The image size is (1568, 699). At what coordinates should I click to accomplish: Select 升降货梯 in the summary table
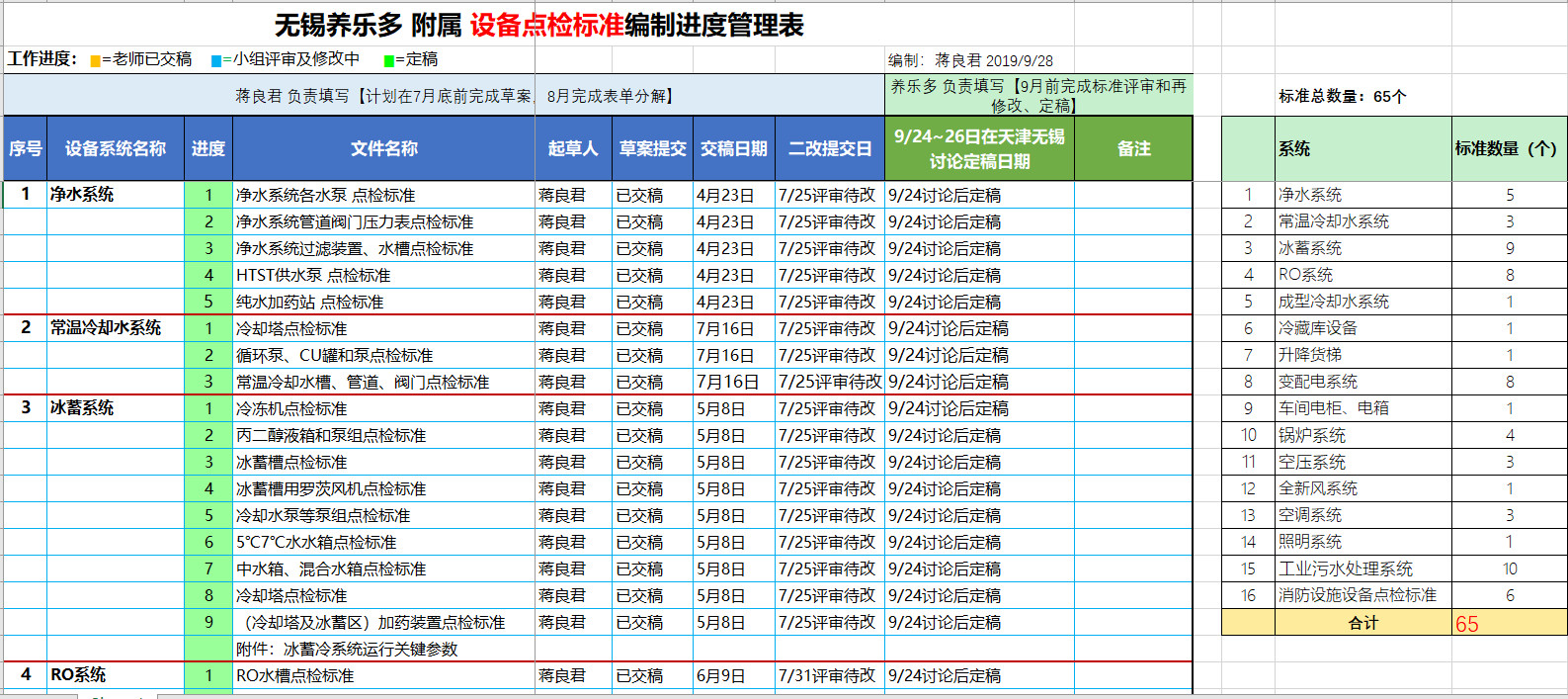click(x=1363, y=355)
